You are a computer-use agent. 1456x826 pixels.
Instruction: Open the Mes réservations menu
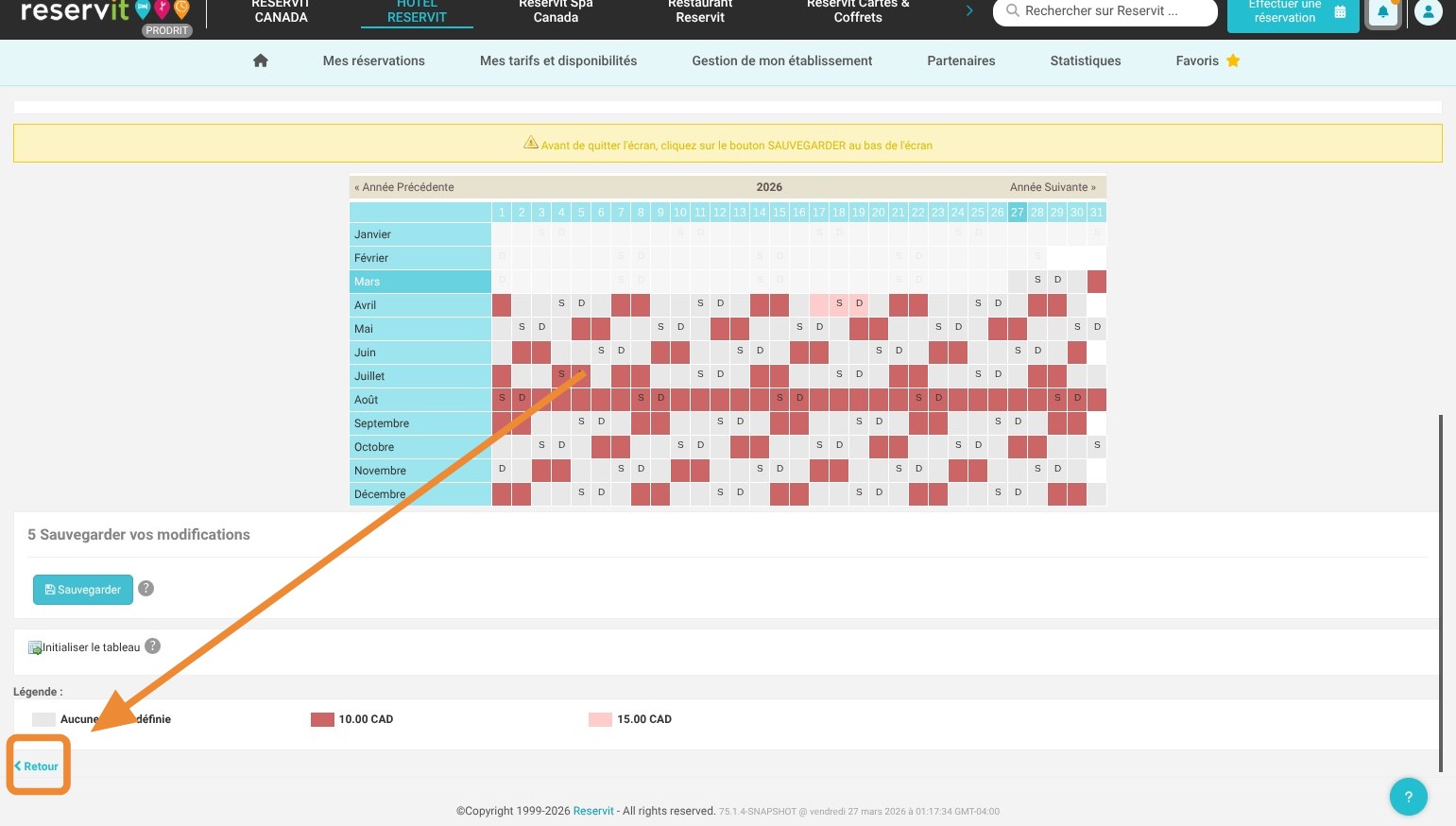[x=374, y=60]
